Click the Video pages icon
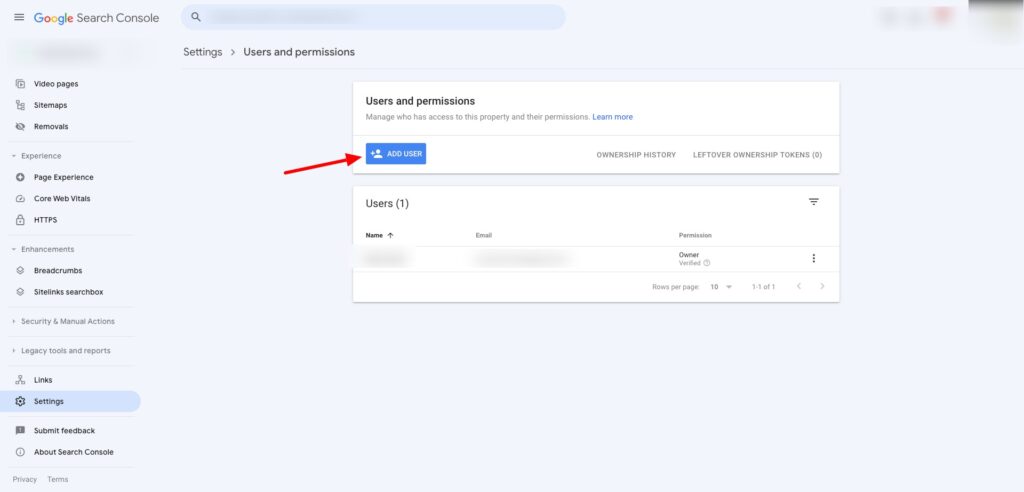 [20, 84]
